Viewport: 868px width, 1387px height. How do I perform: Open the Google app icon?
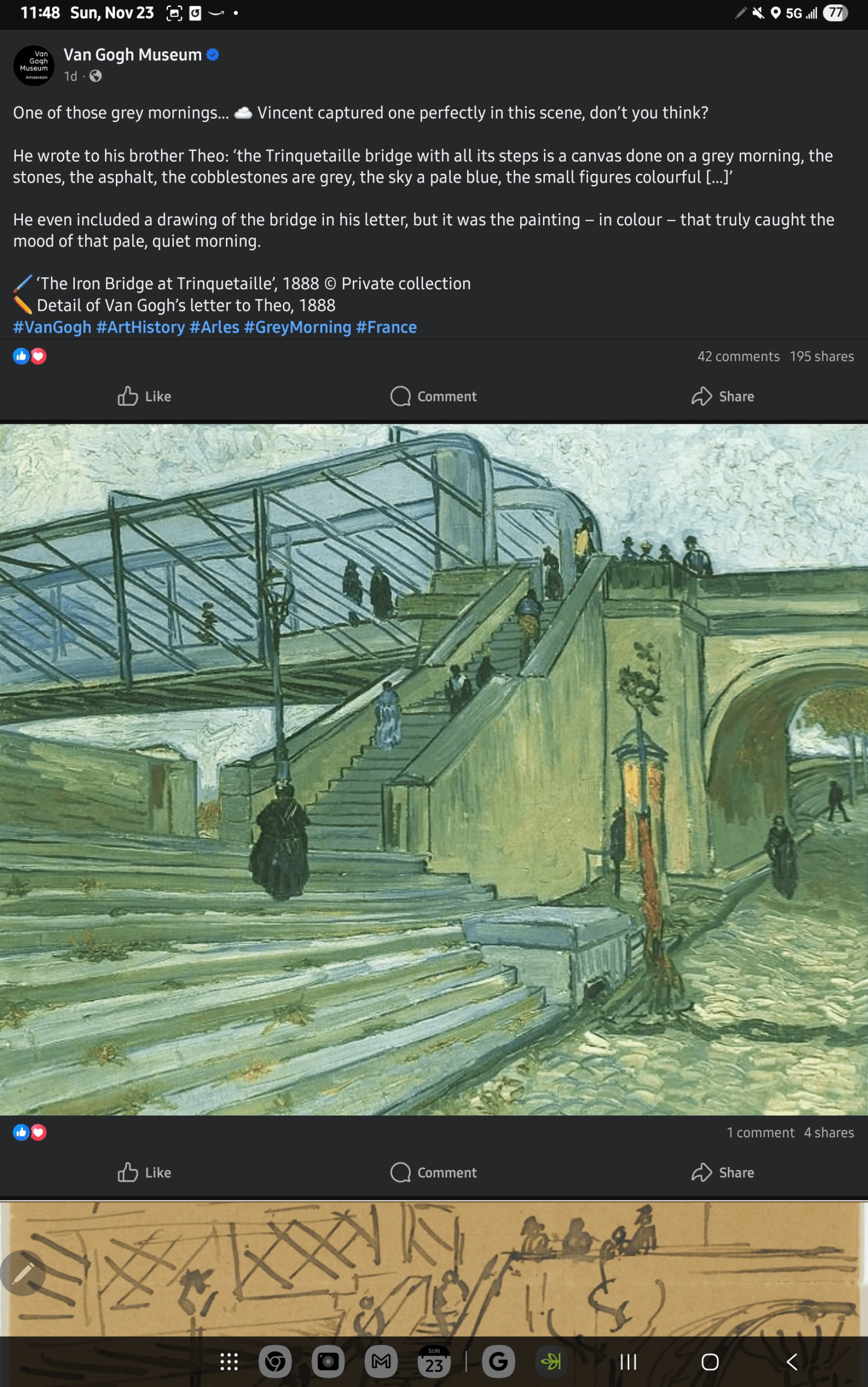[x=498, y=1362]
